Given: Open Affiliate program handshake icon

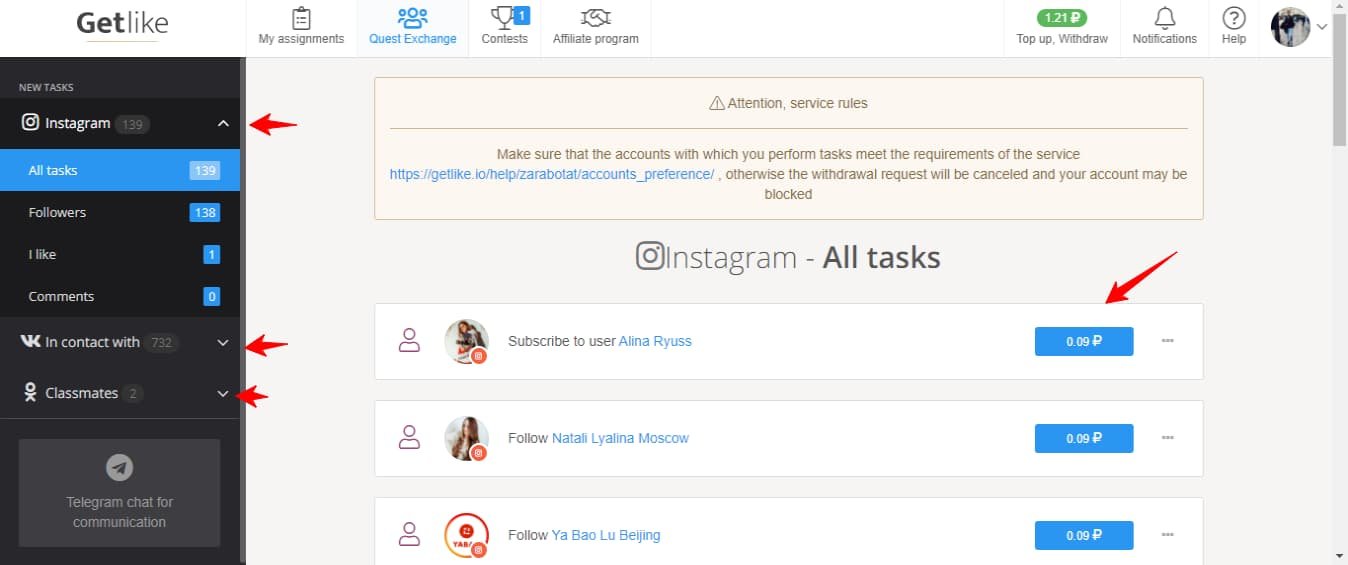Looking at the screenshot, I should [595, 18].
